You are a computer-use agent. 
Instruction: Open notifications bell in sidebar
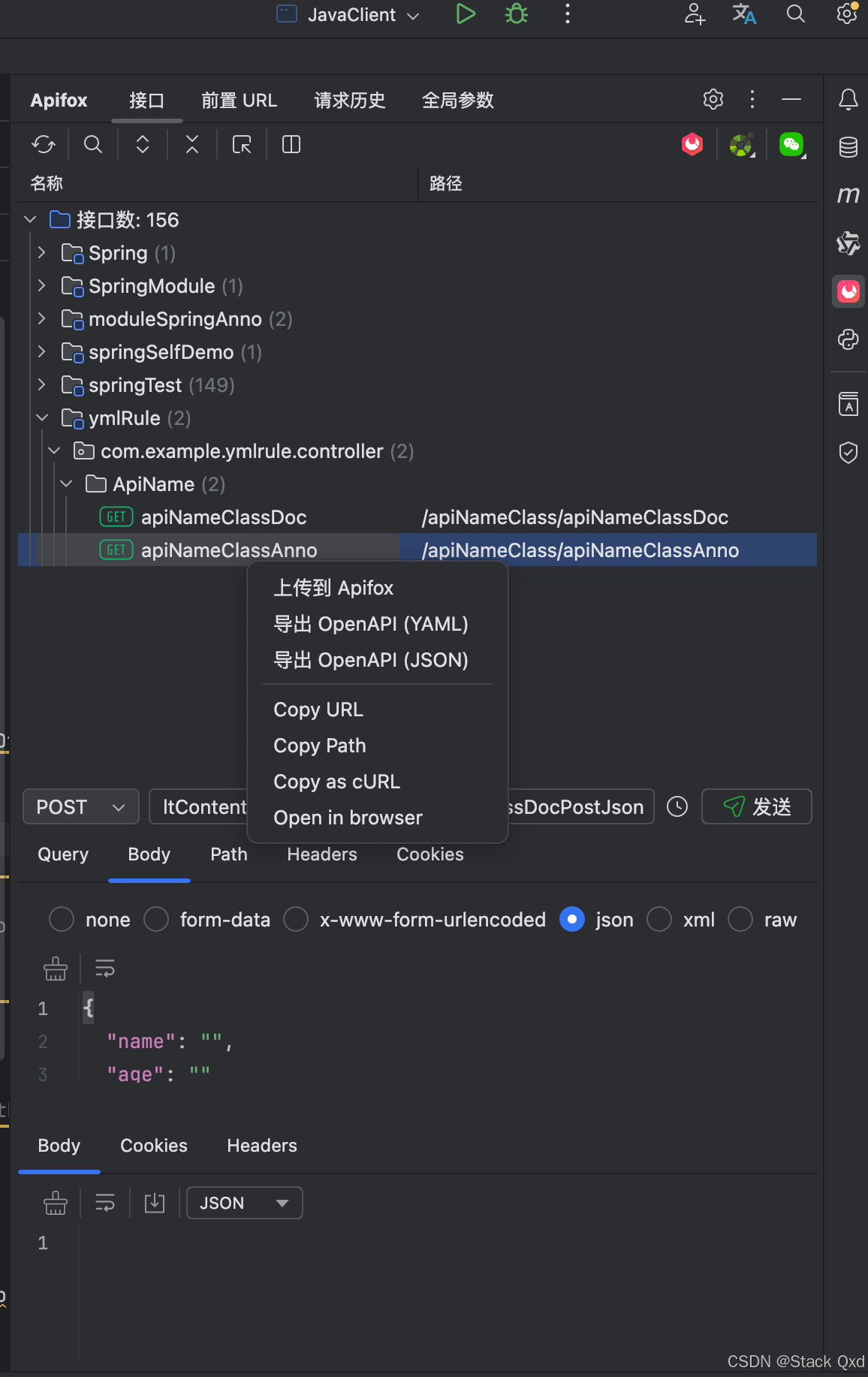[x=848, y=99]
